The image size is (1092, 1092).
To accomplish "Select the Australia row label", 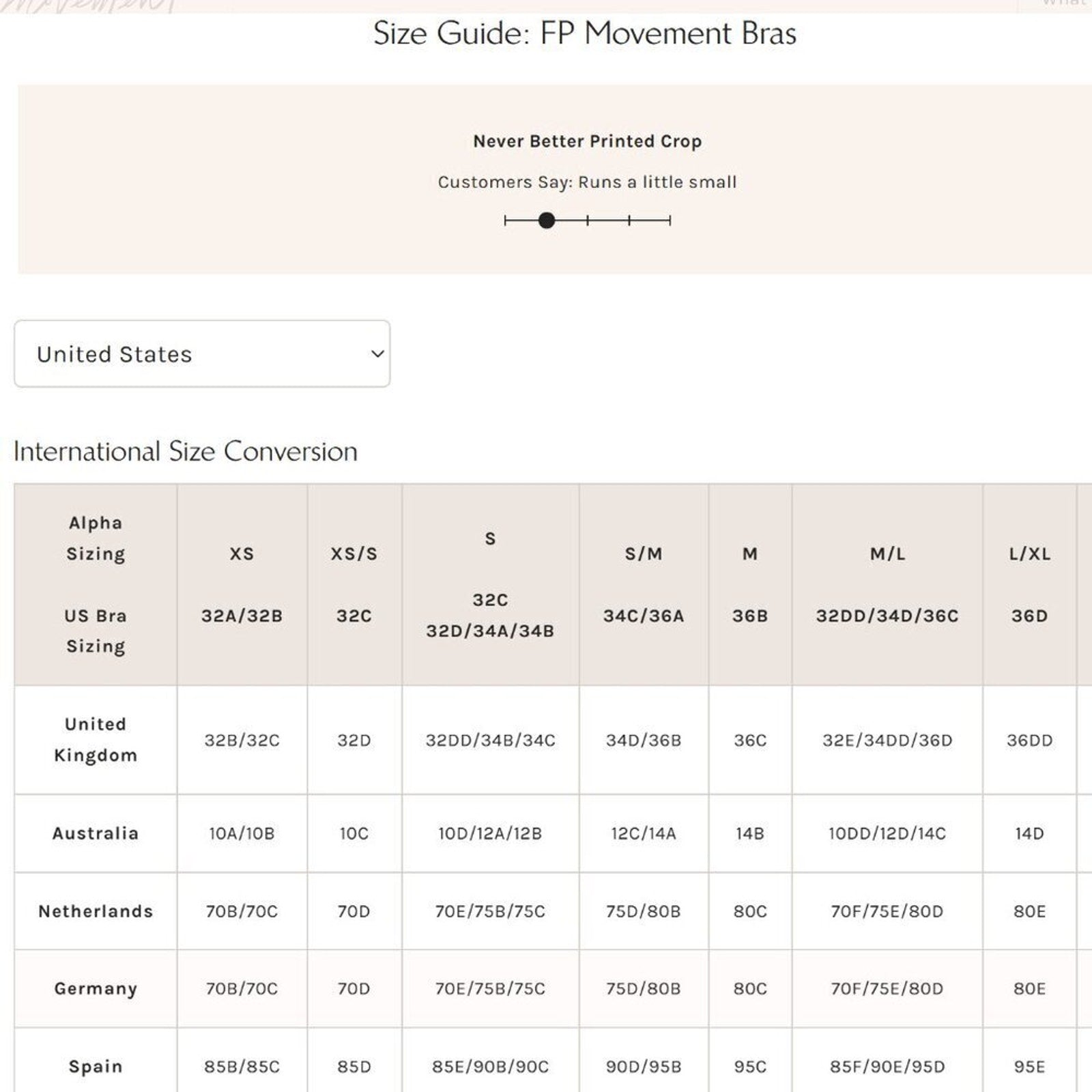I will 96,833.
